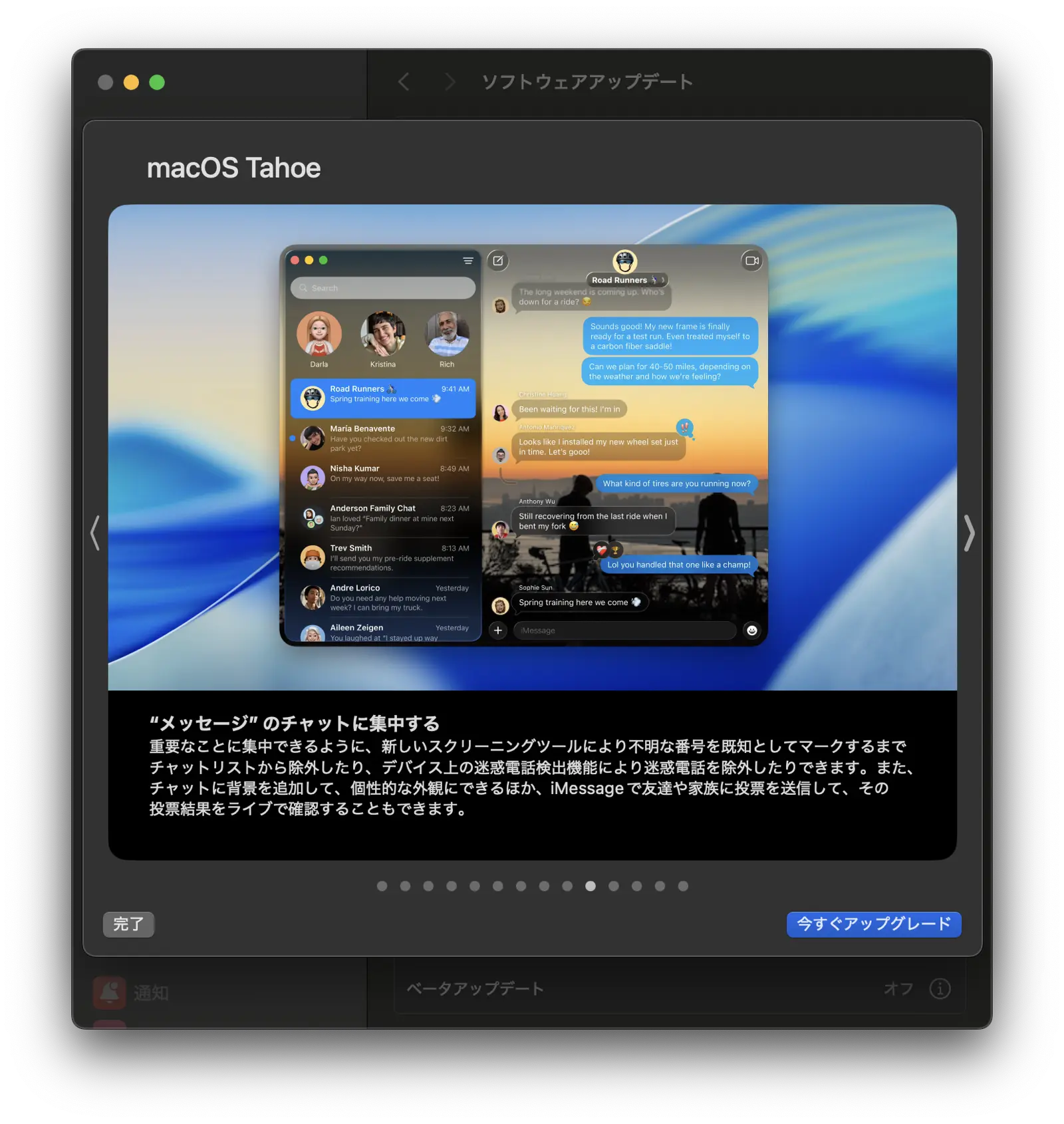Click the “メッセージ” のチャットに集中する heading
The width and height of the screenshot is (1064, 1124).
(295, 724)
